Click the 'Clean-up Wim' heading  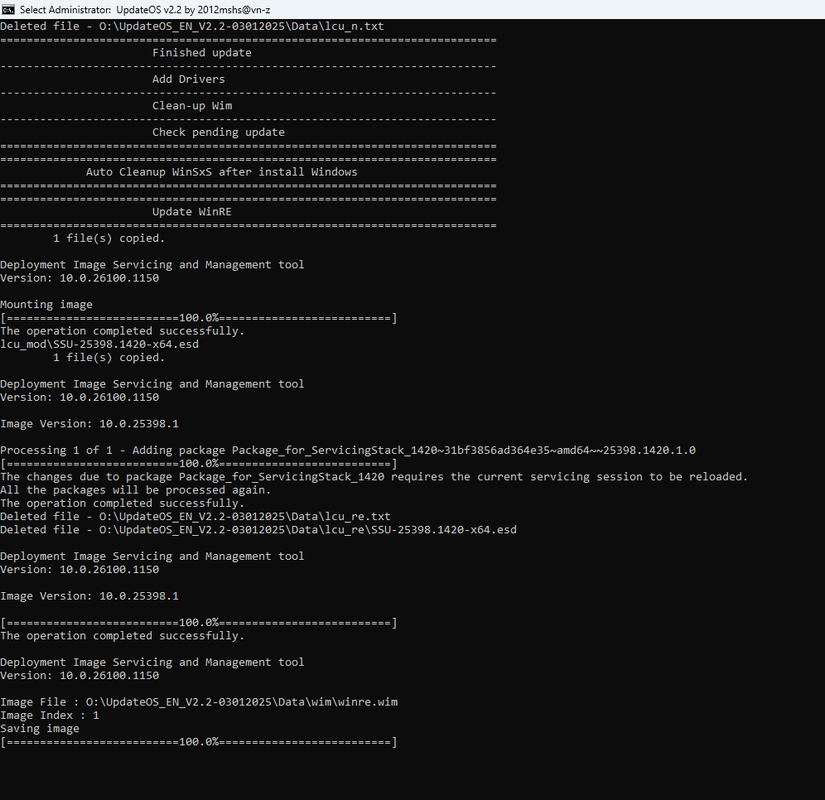192,106
